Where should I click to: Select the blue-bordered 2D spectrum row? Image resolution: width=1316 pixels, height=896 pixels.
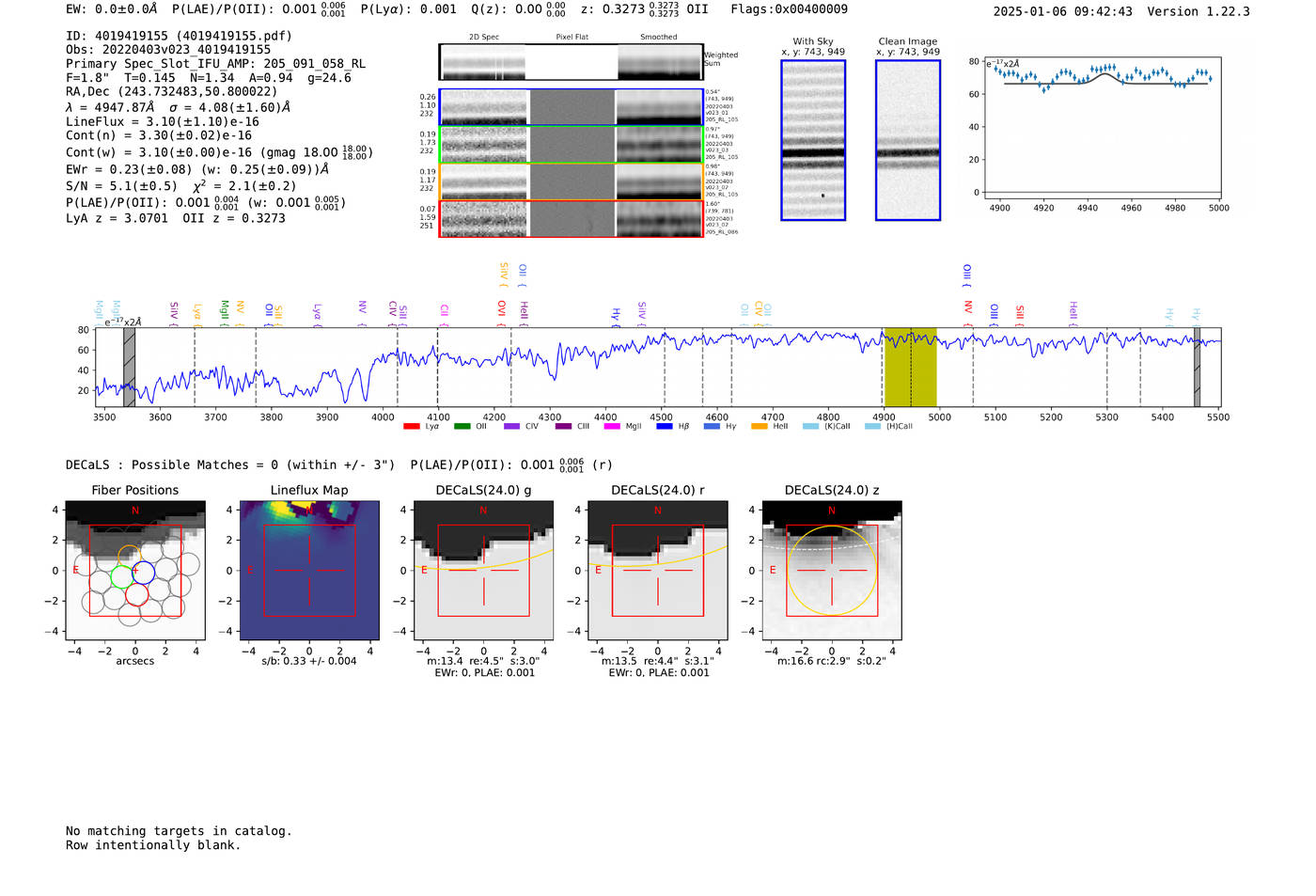(x=572, y=107)
